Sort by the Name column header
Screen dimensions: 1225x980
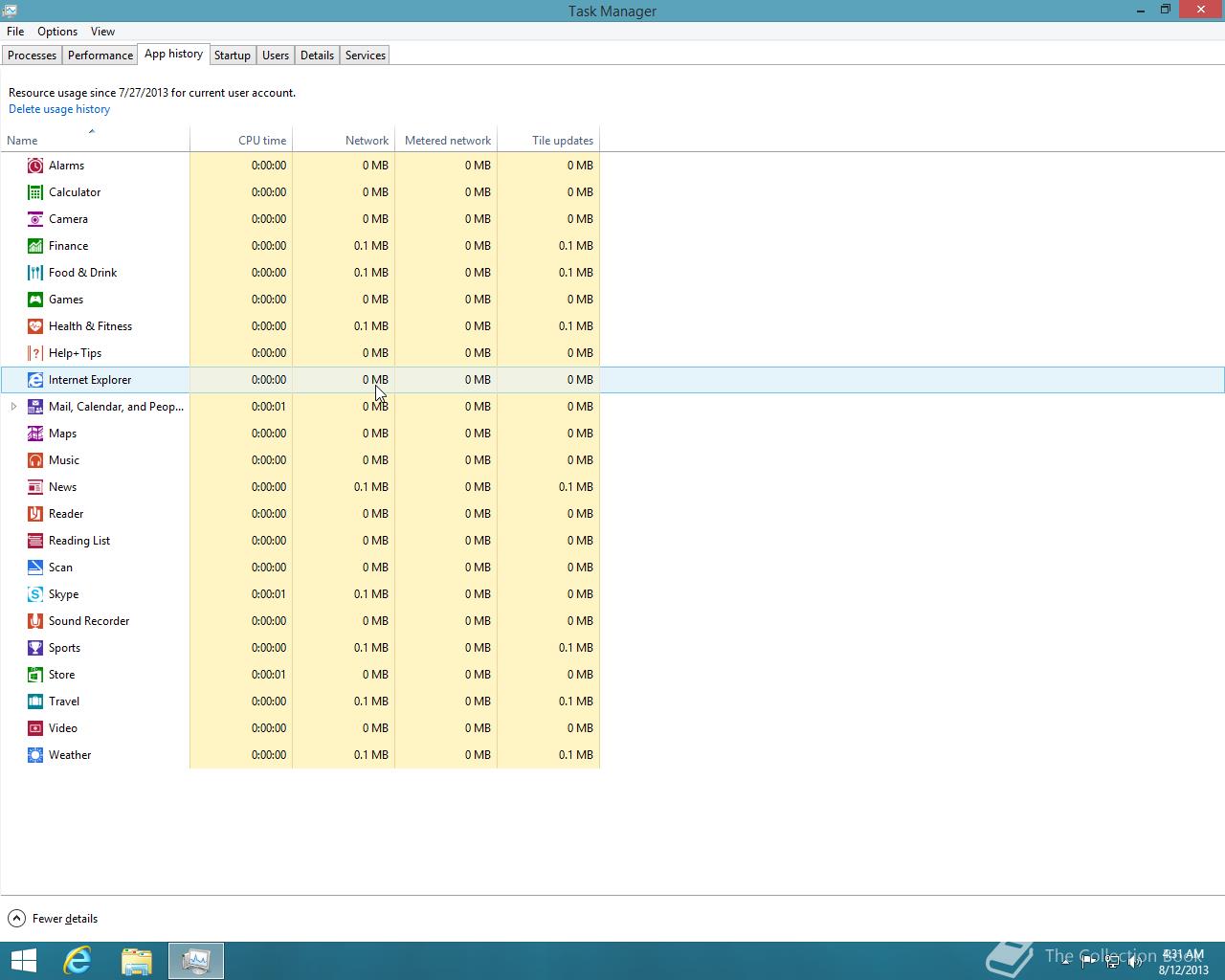click(95, 140)
